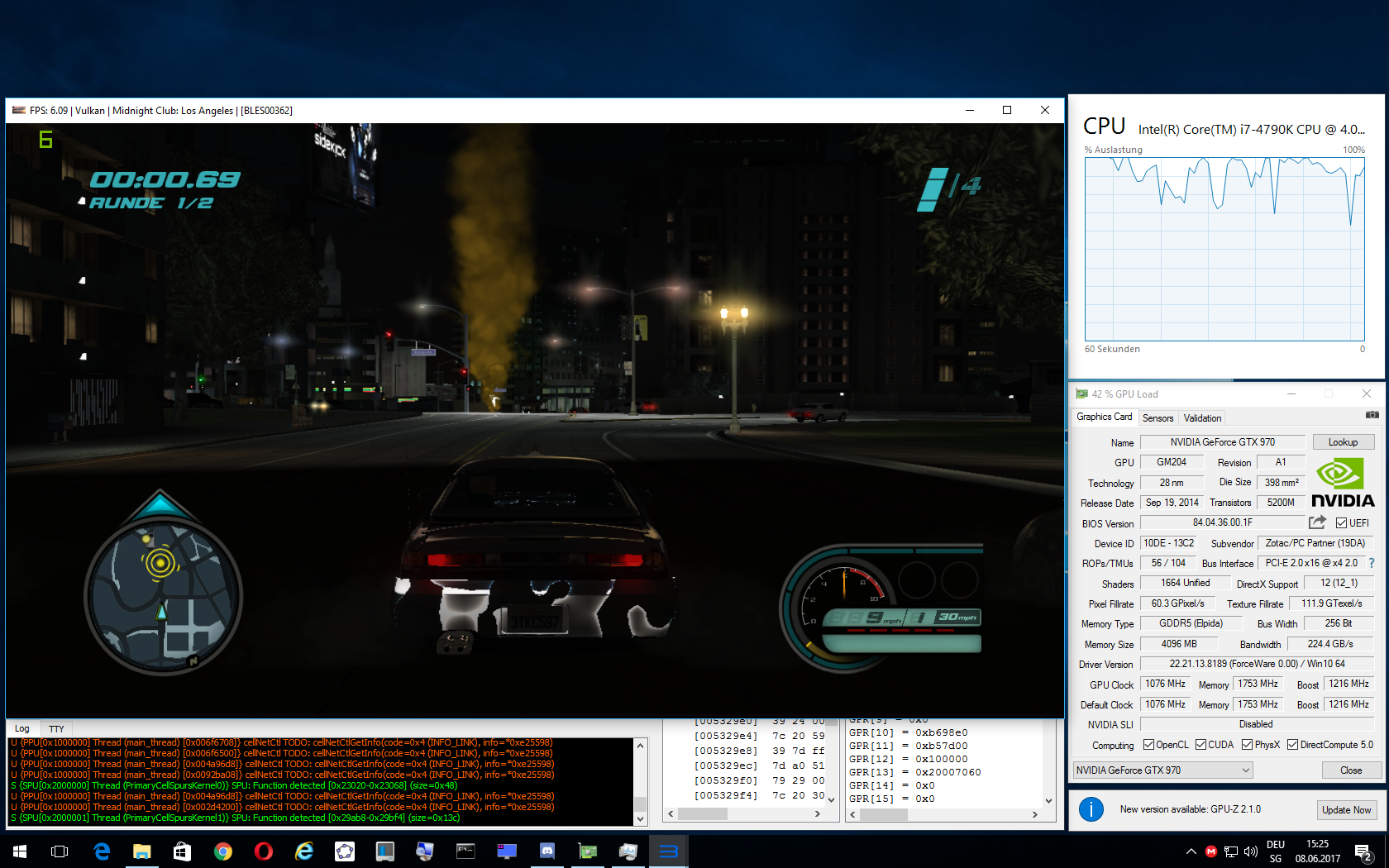Toggle the UEFI checkbox
Viewport: 1389px width, 868px height.
[x=1341, y=522]
